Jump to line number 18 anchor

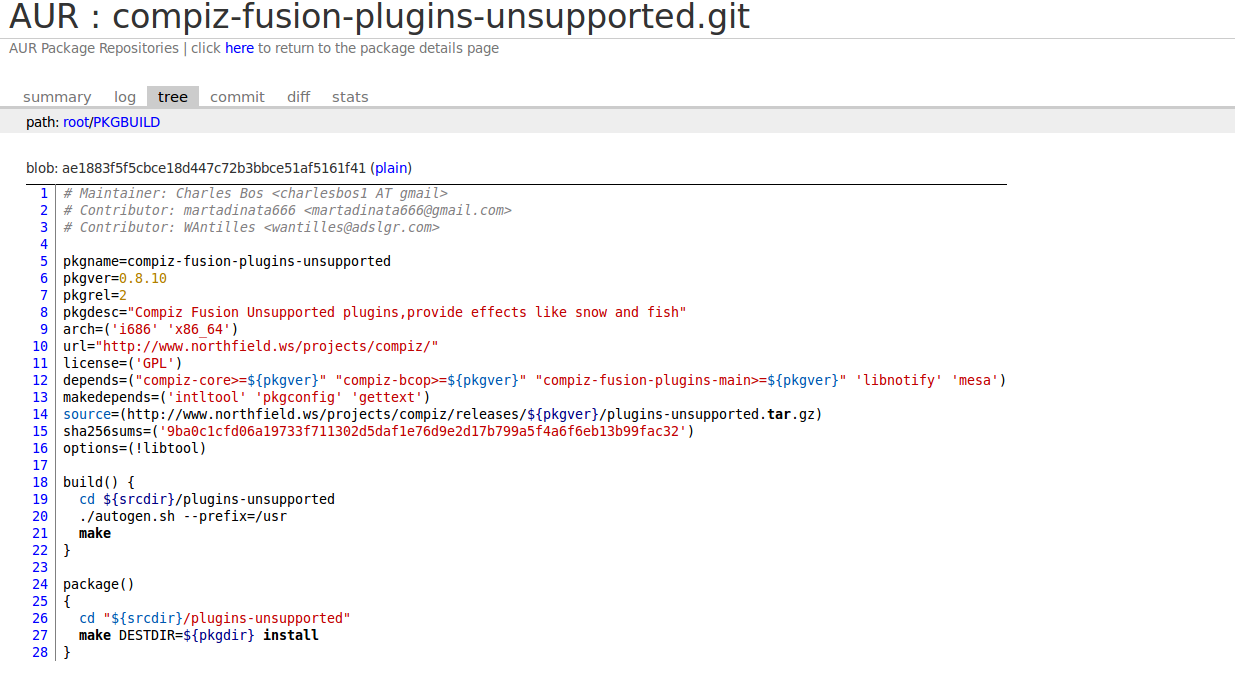click(x=40, y=482)
